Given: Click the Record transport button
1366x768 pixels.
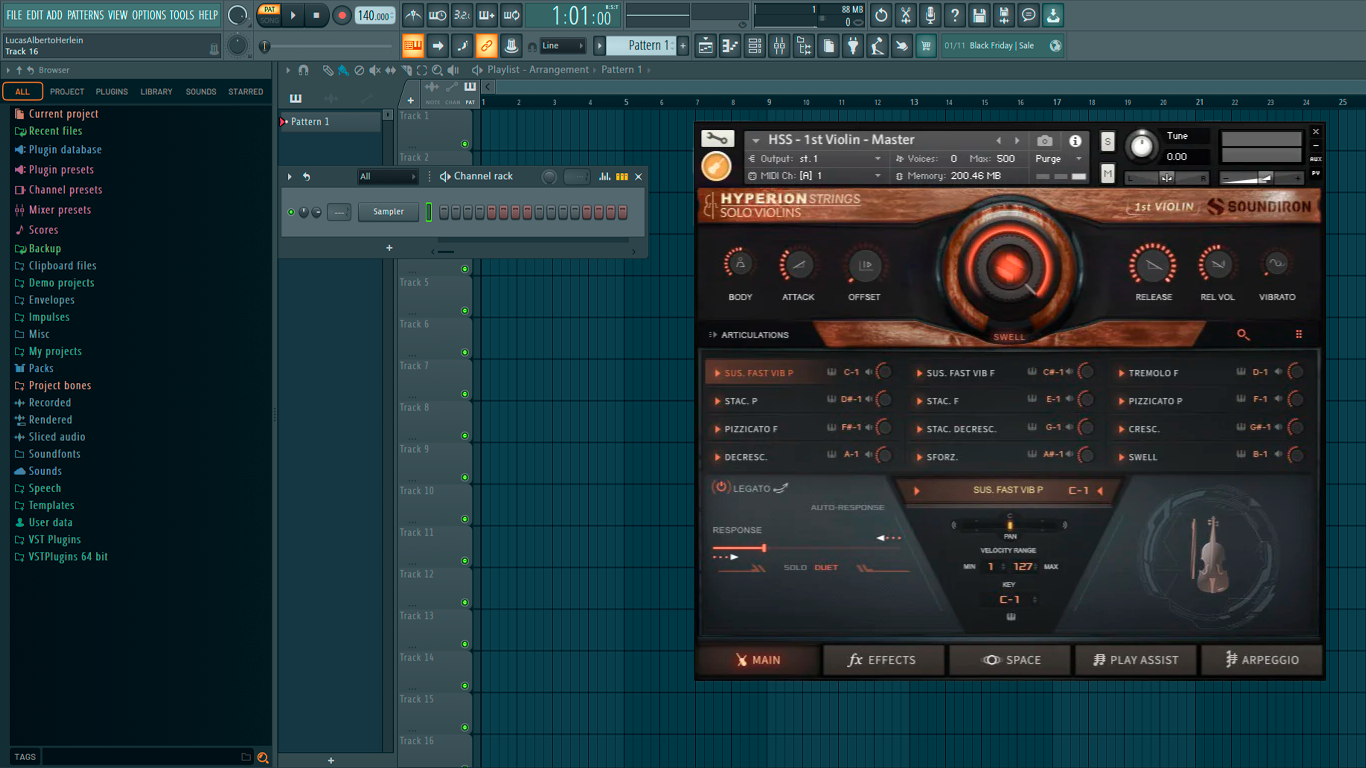Looking at the screenshot, I should [342, 15].
